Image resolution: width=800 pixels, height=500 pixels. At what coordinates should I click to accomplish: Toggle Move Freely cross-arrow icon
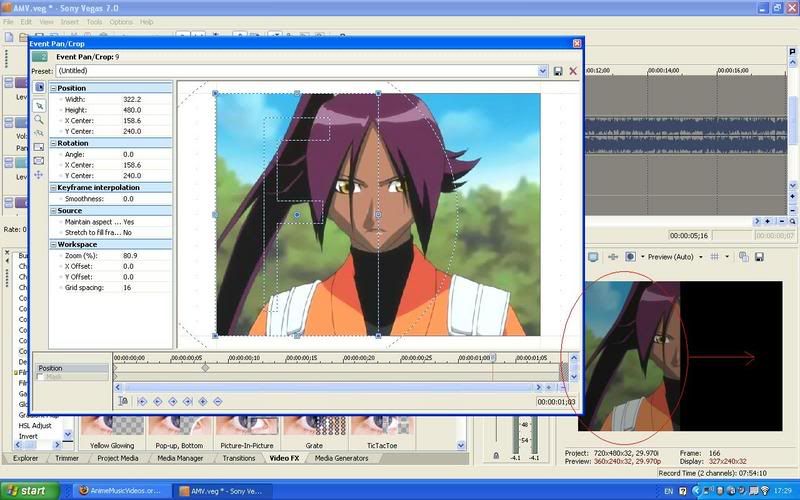pyautogui.click(x=39, y=175)
